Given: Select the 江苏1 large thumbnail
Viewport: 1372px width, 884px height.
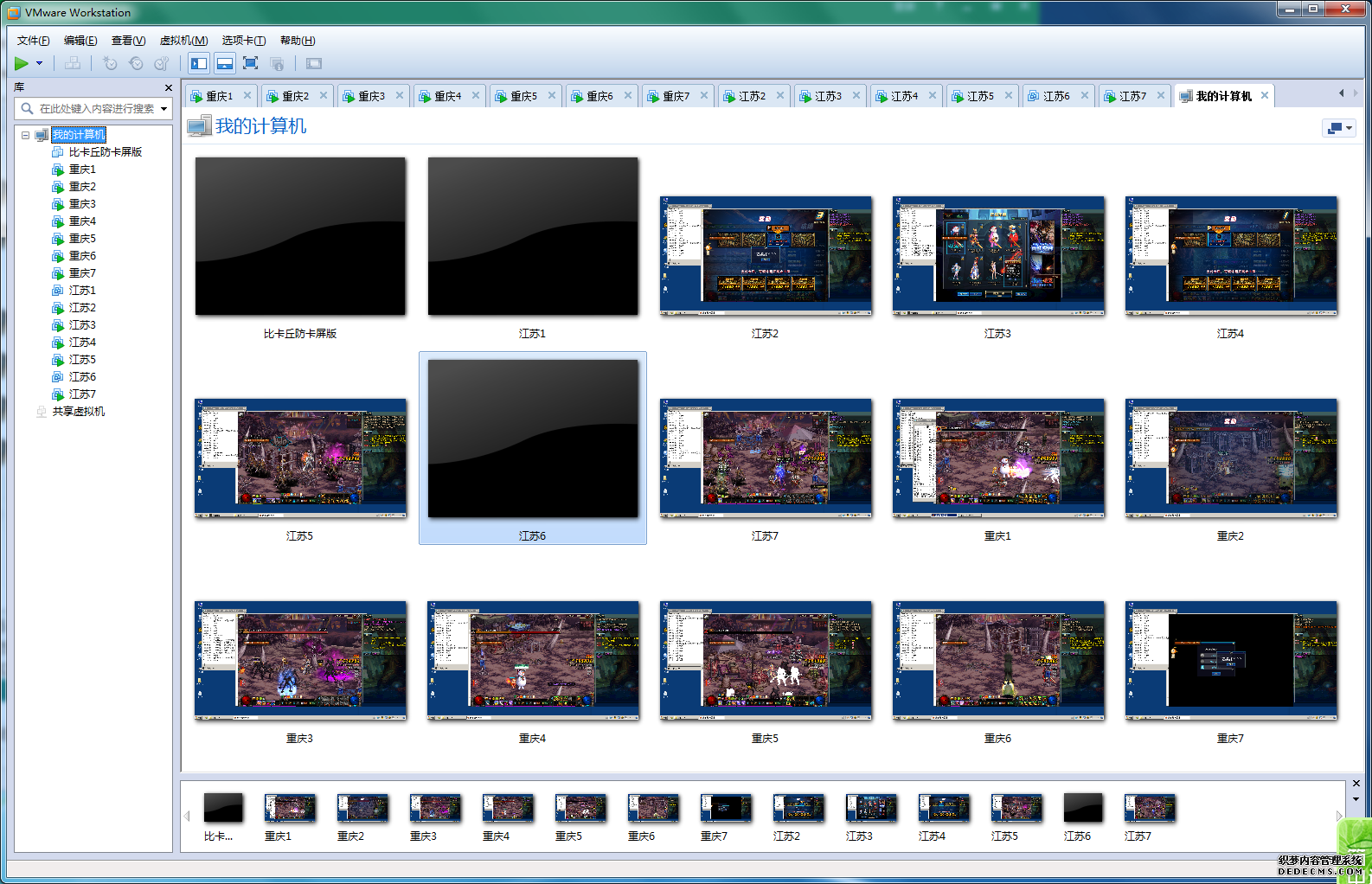Looking at the screenshot, I should click(x=533, y=236).
